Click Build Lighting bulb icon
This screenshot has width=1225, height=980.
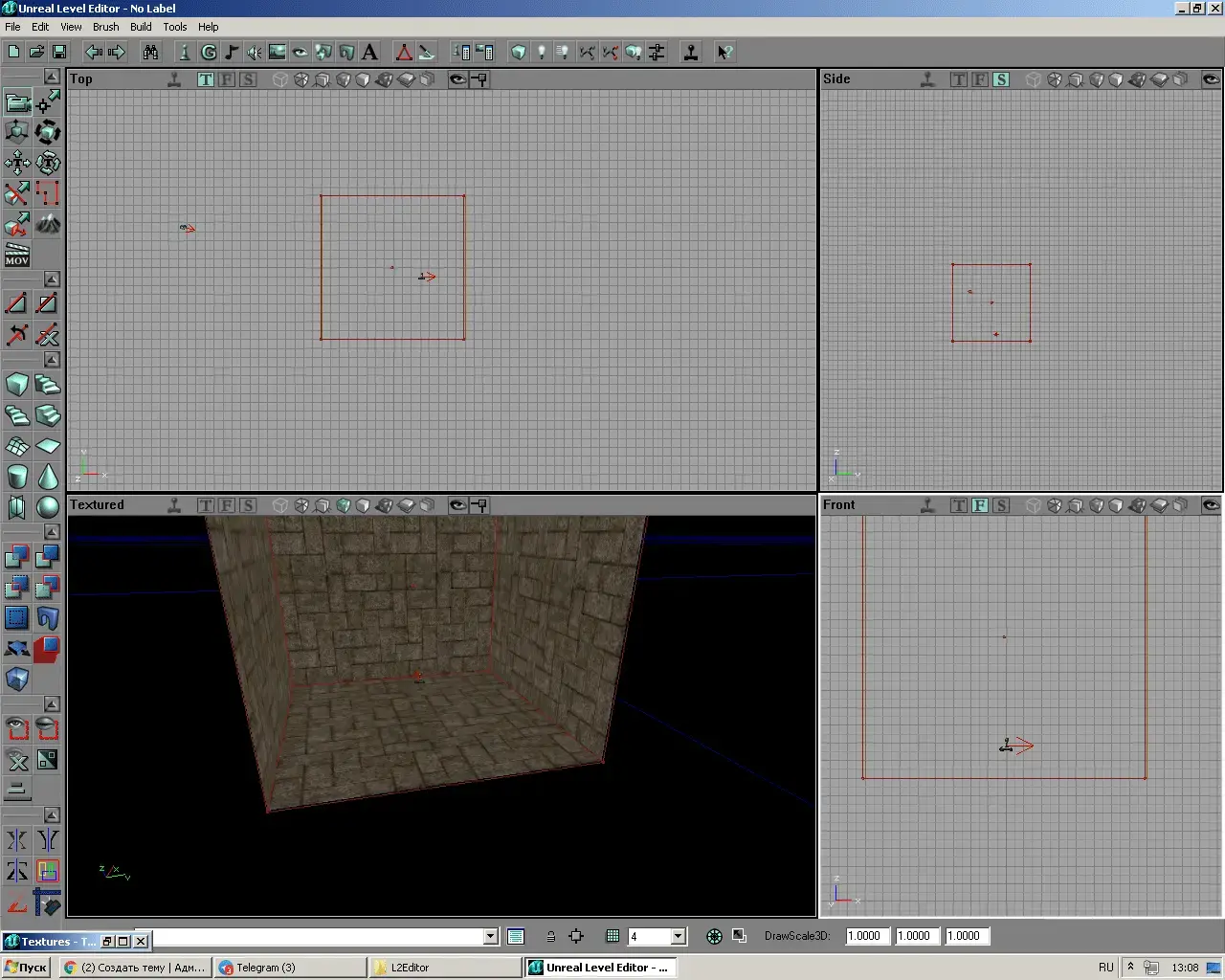pos(541,52)
